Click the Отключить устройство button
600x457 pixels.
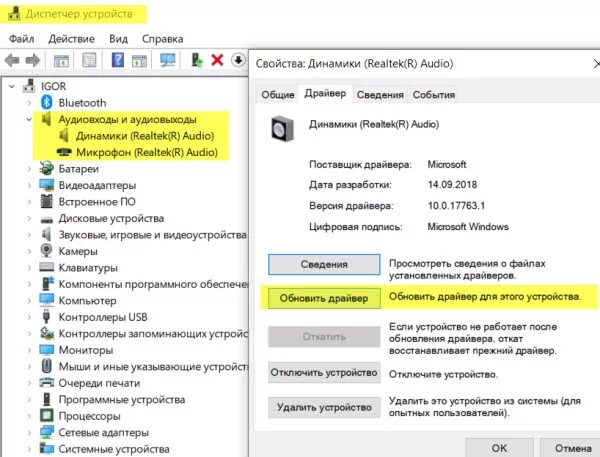[x=324, y=372]
